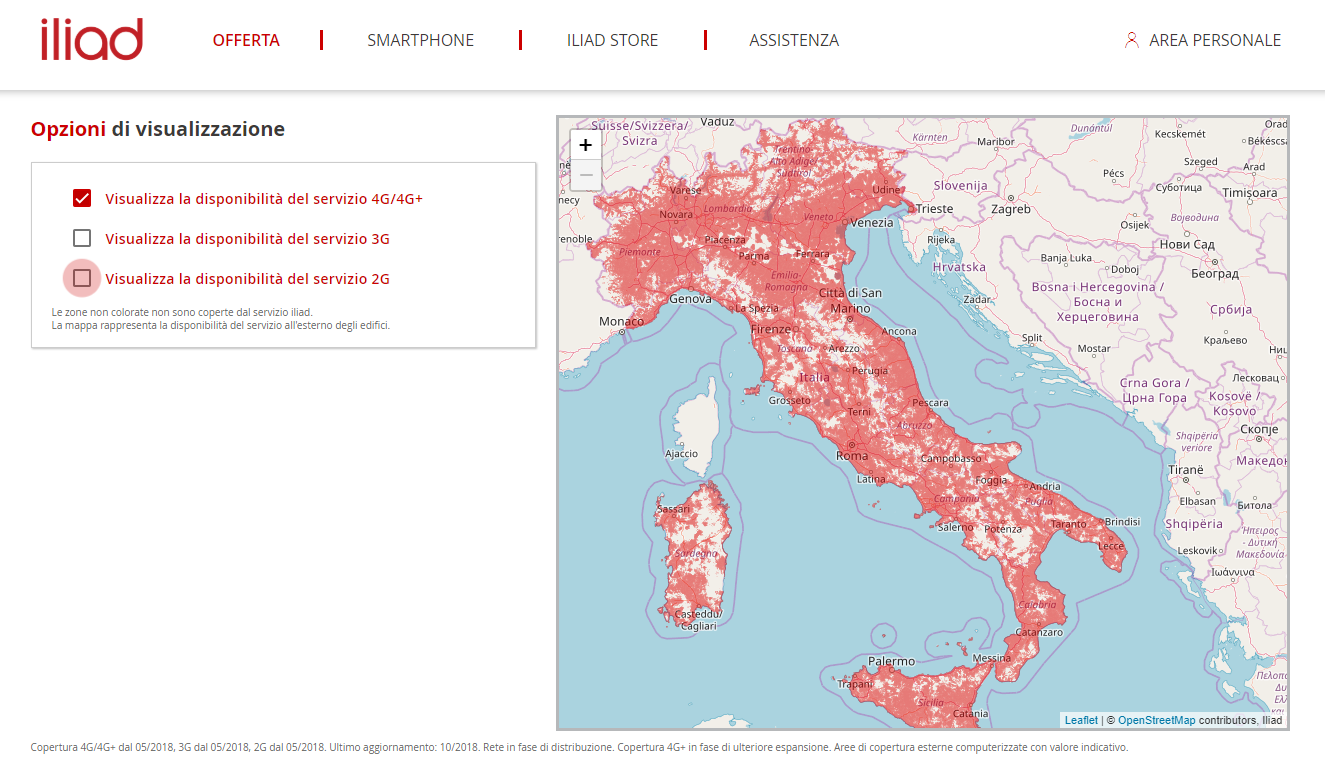Open the OpenStreetMap attribution link
The image size is (1325, 771).
1156,720
